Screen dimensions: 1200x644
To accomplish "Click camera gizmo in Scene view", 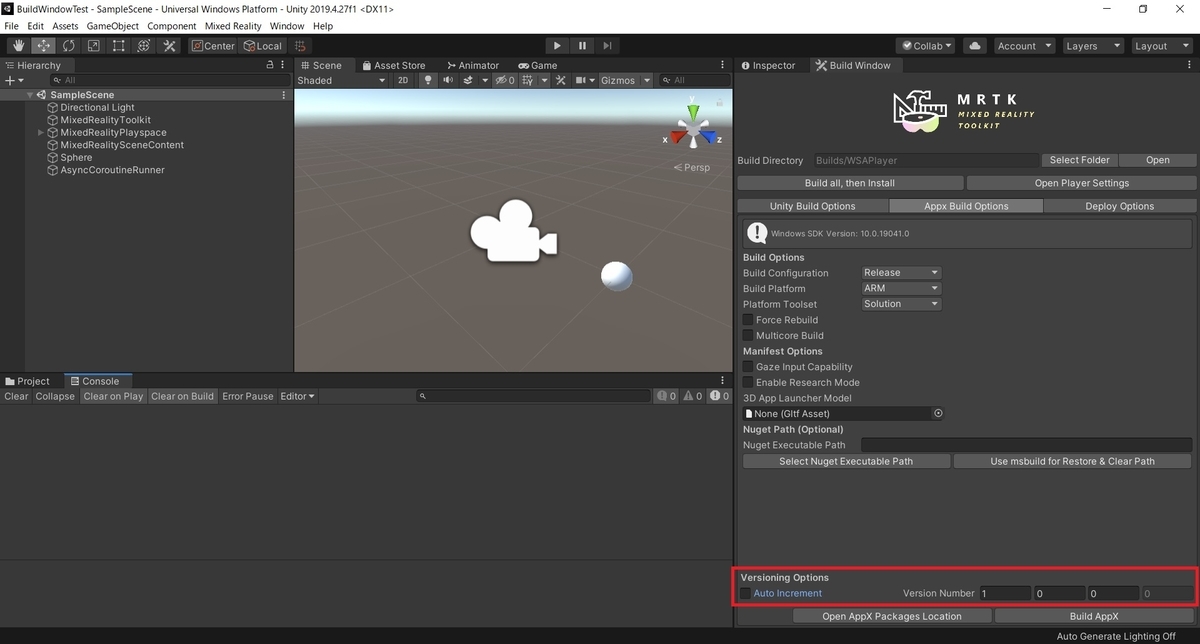I will pos(513,233).
